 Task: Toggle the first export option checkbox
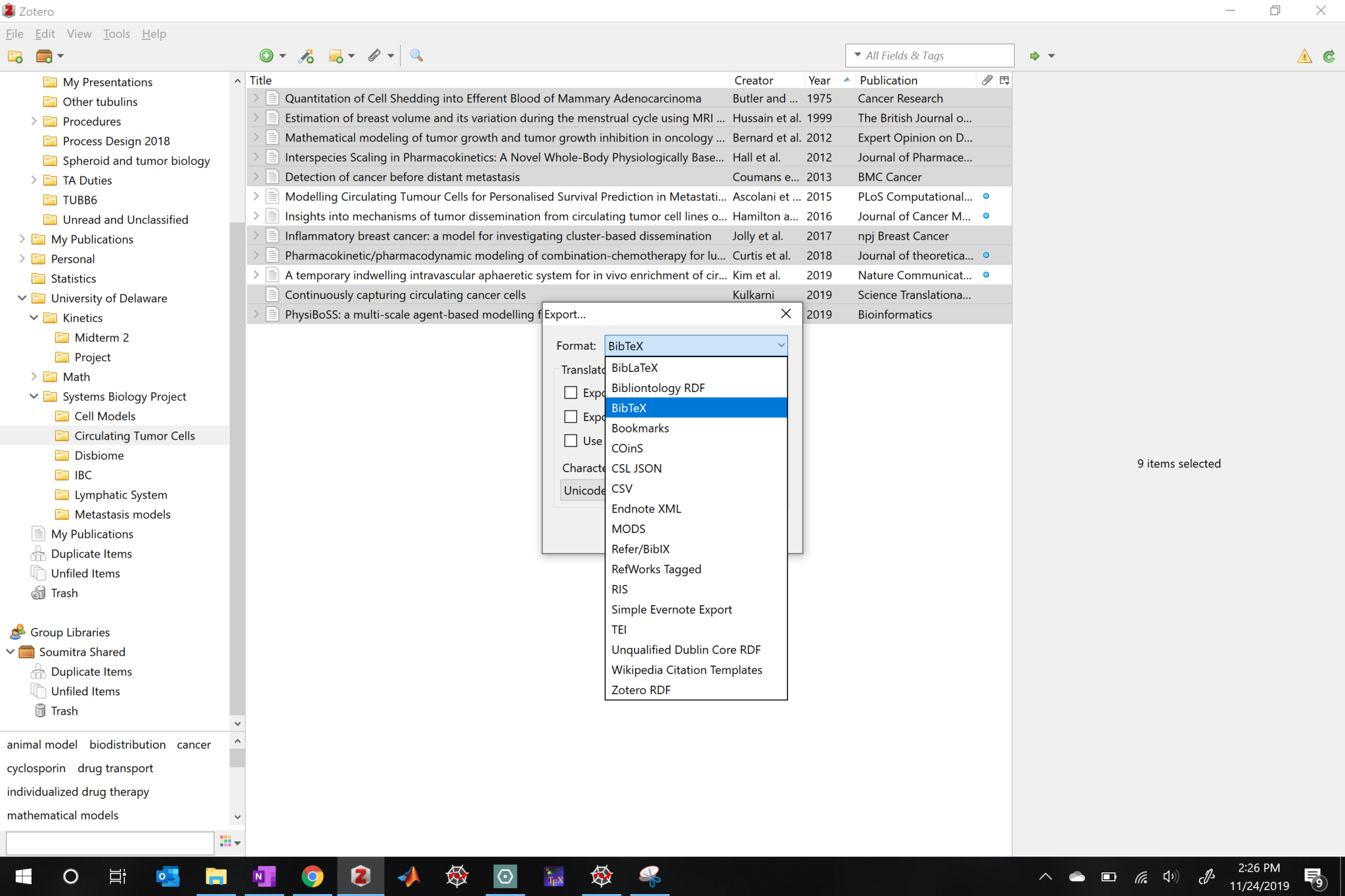click(571, 393)
